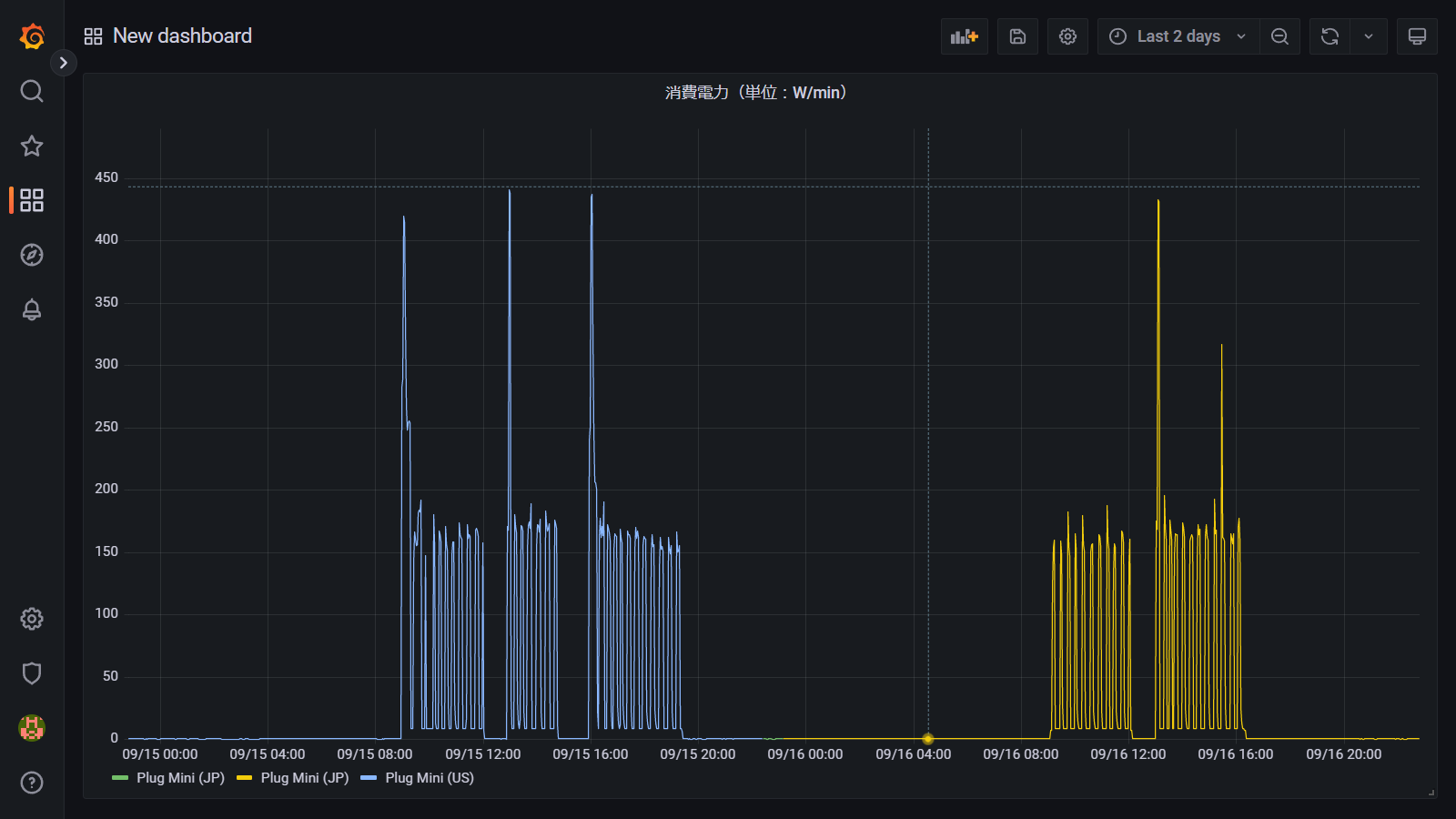Click the New dashboard title
Image resolution: width=1456 pixels, height=819 pixels.
pyautogui.click(x=182, y=35)
